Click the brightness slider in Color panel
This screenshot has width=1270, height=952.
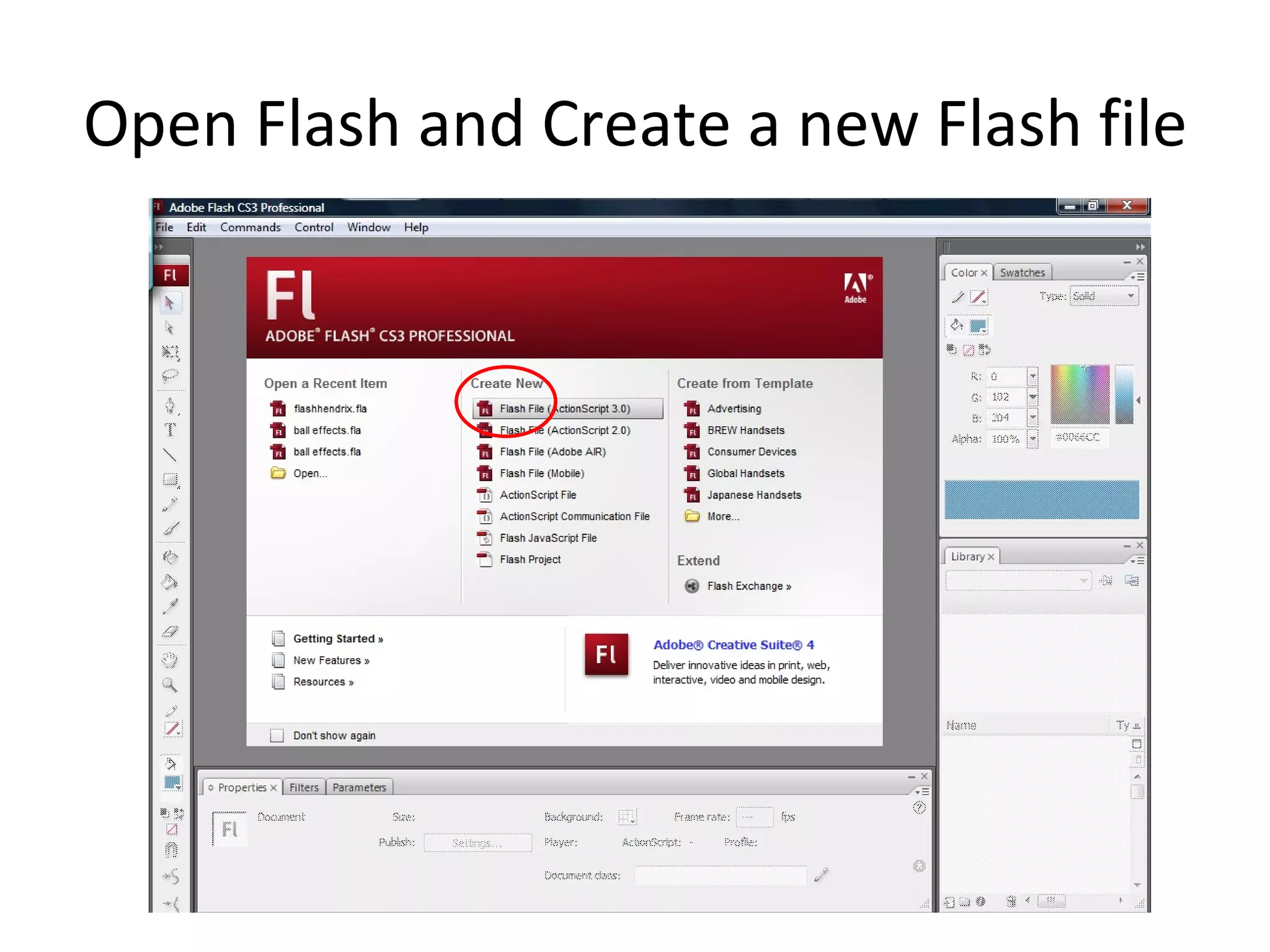1124,395
